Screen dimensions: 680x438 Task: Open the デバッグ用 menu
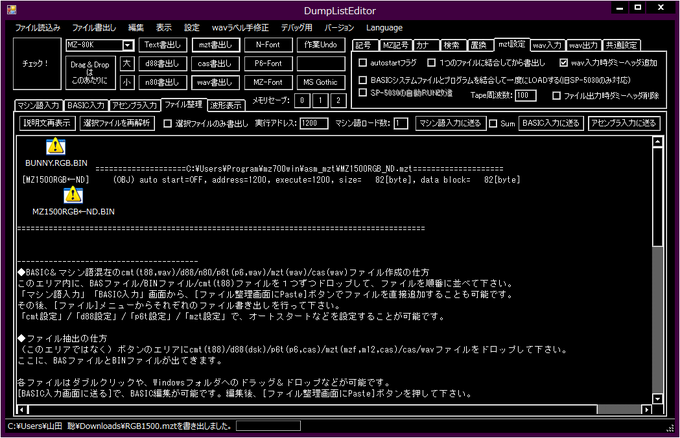pos(296,28)
